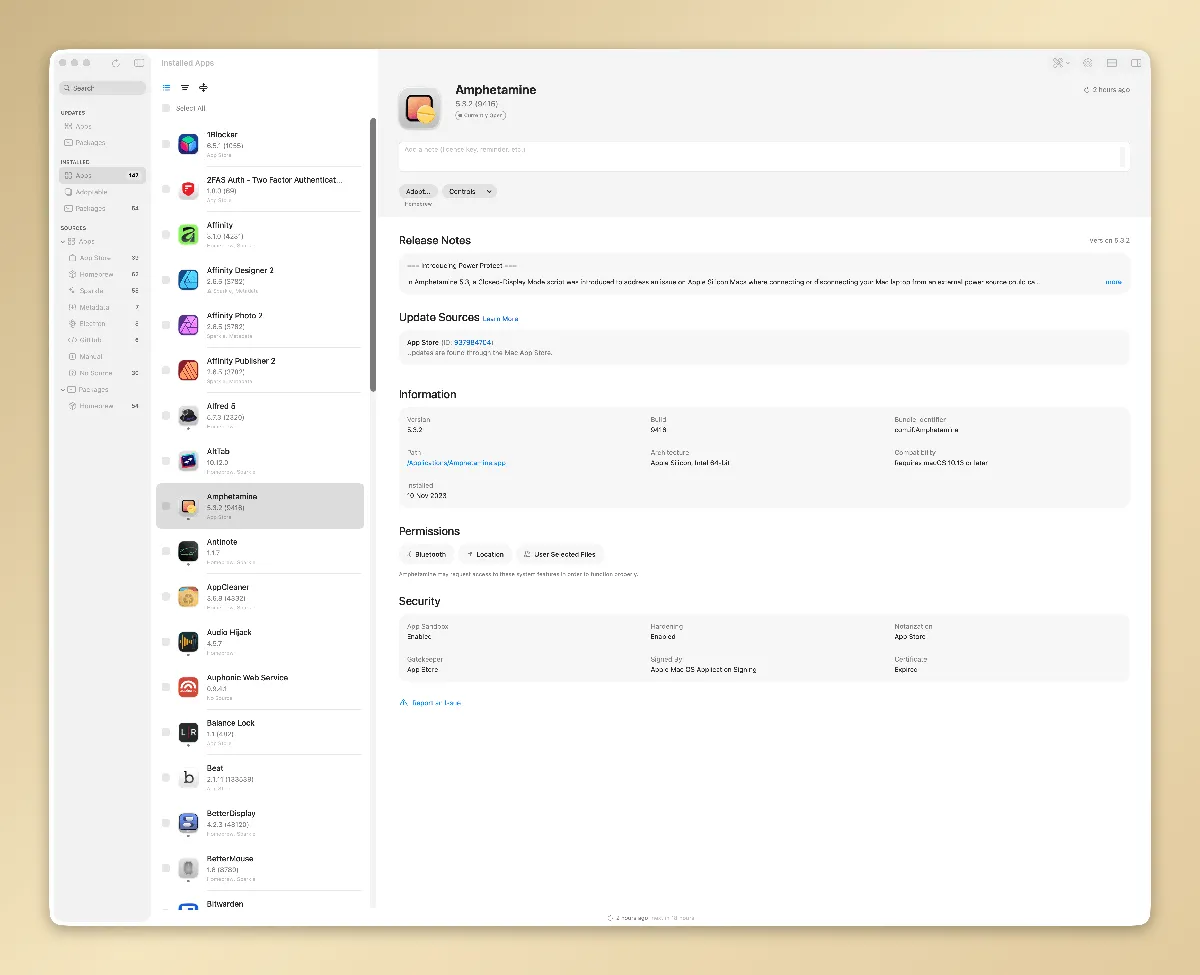Select Homebrew under Sources Apps
Screen dimensions: 1200x975
[x=96, y=274]
